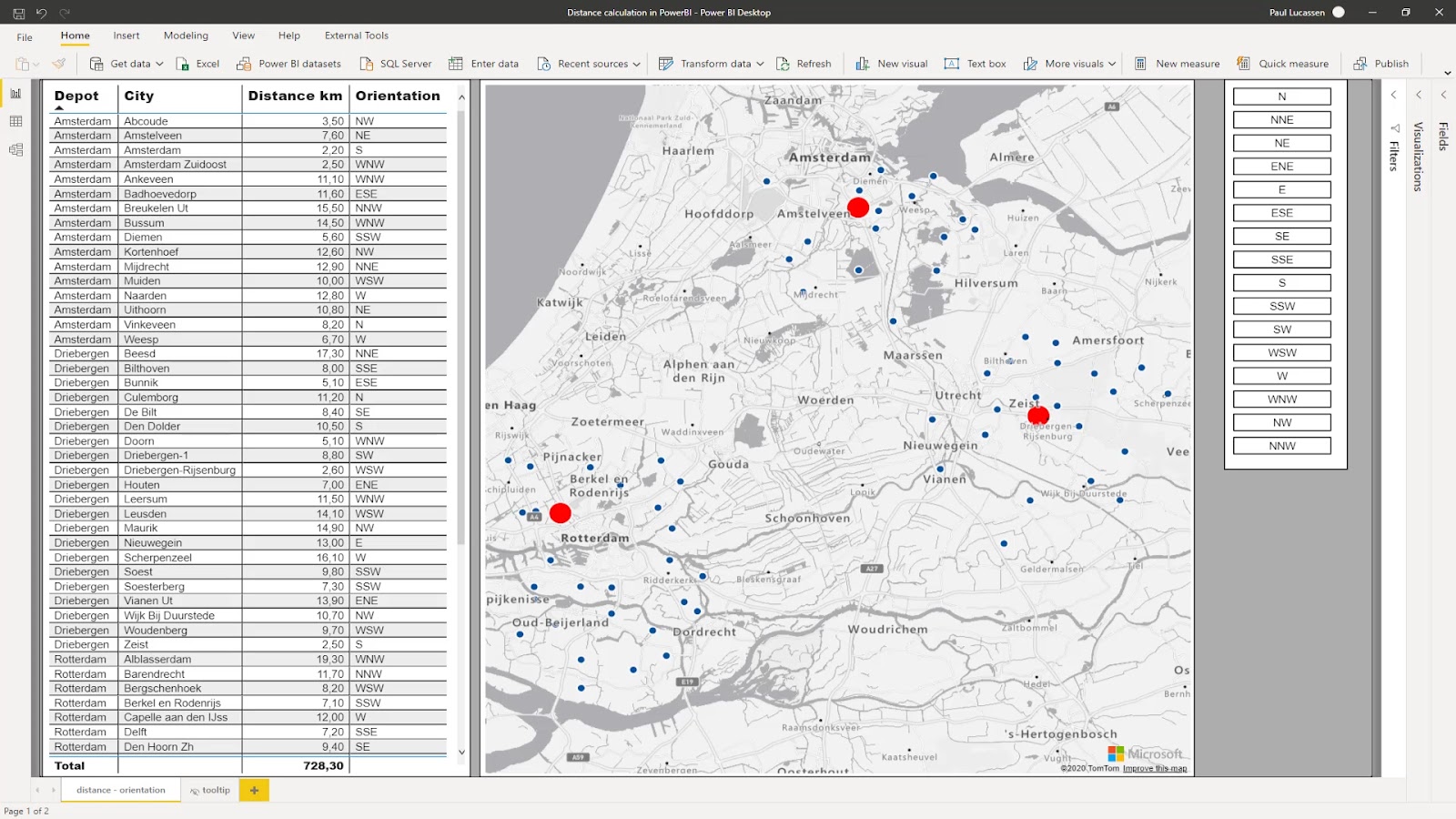Click the Save icon in title bar

(18, 13)
